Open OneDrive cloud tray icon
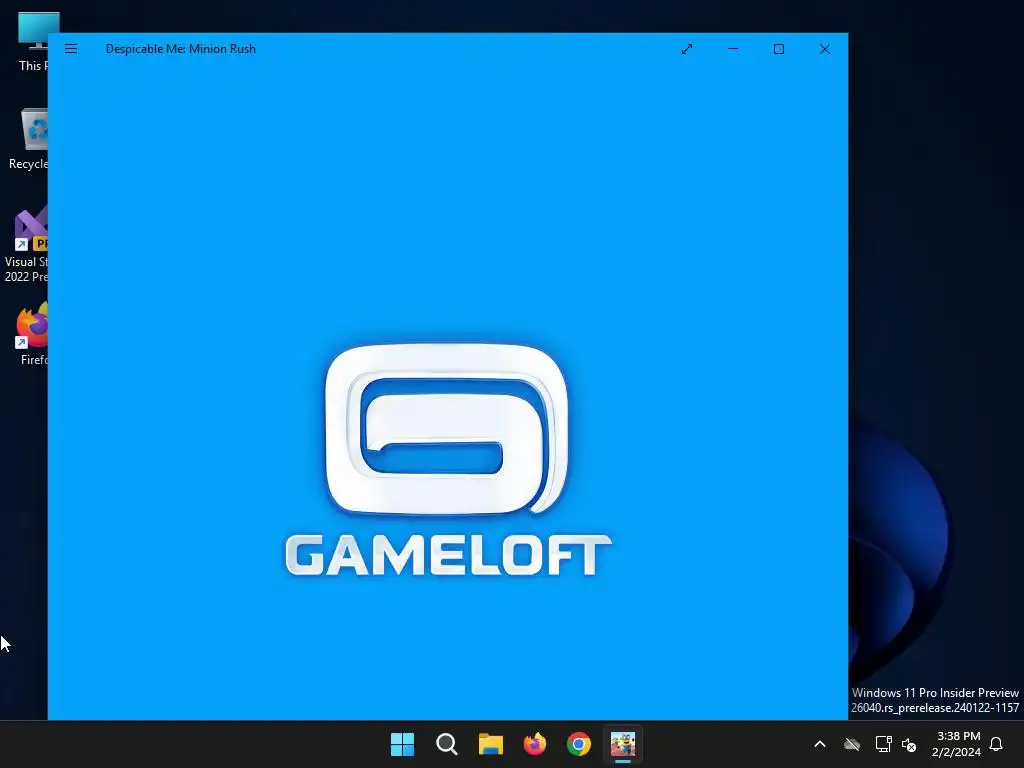Viewport: 1024px width, 768px height. coord(852,744)
